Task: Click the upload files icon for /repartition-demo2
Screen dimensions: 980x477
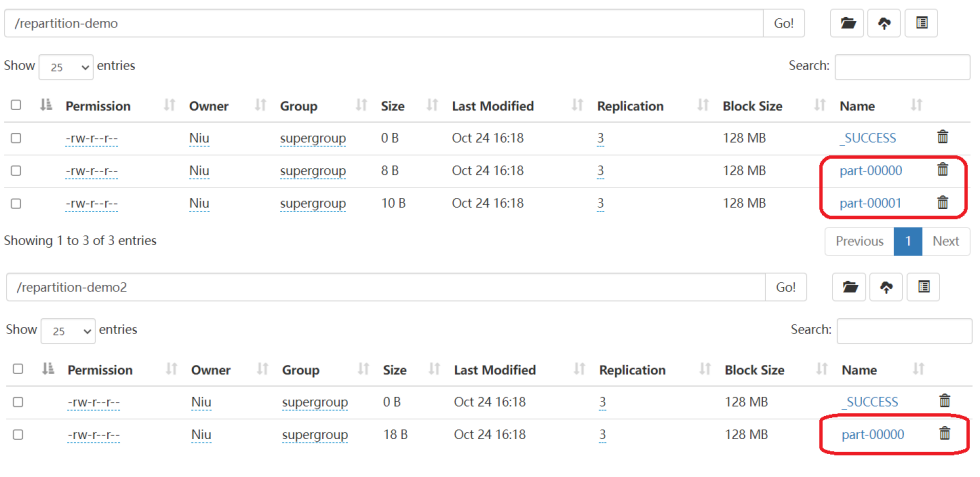Action: pos(886,288)
